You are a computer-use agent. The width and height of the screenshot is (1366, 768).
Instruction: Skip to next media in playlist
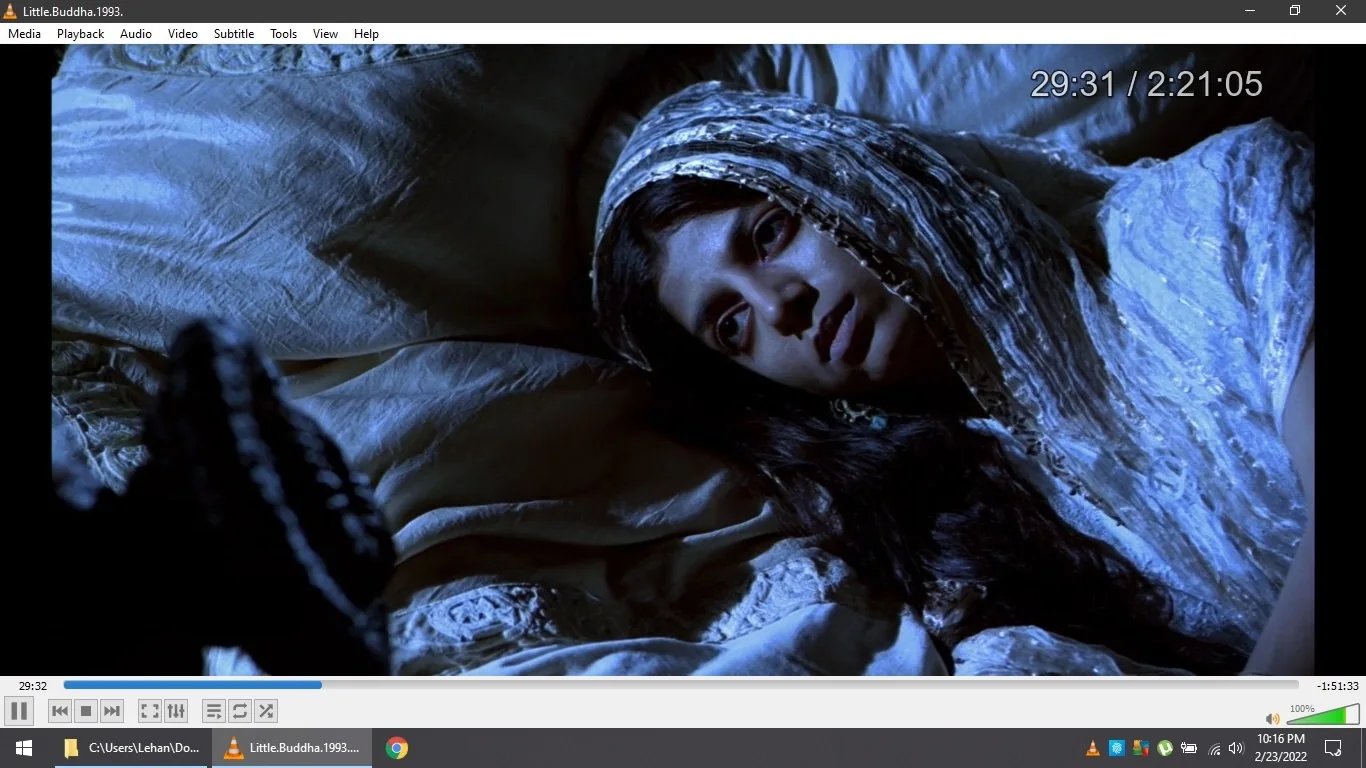click(x=112, y=711)
